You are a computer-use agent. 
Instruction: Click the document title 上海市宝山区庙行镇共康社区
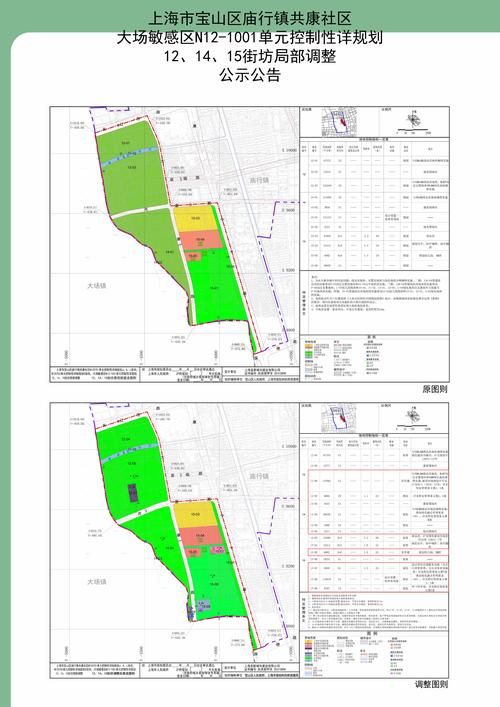point(250,19)
